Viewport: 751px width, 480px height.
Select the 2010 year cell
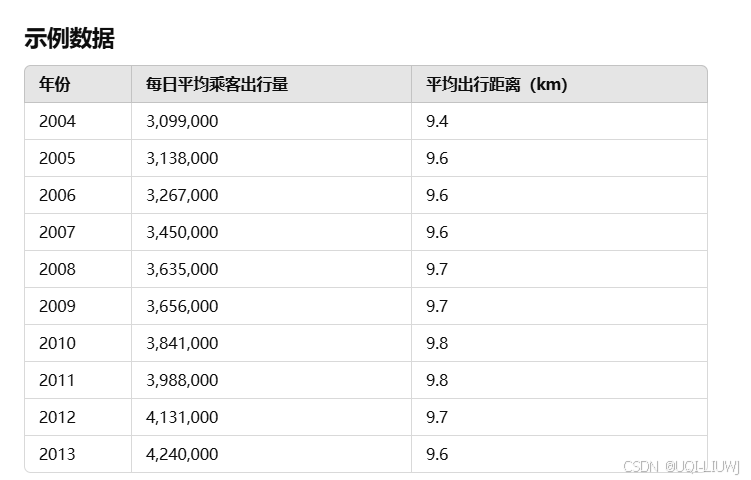coord(57,344)
